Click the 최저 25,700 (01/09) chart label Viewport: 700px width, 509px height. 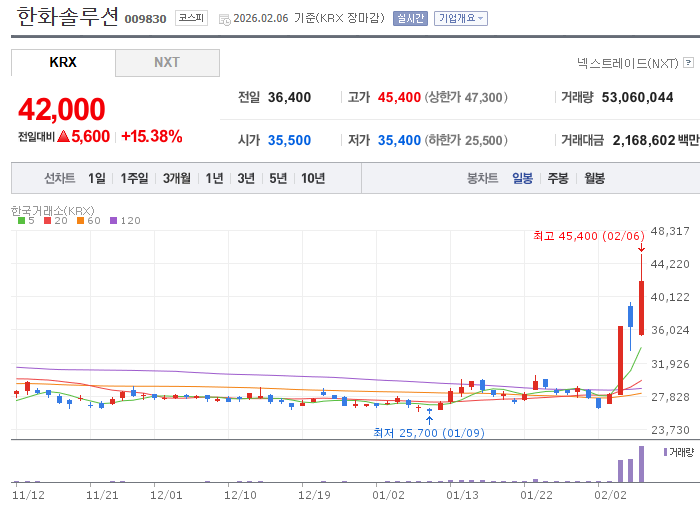[x=429, y=433]
